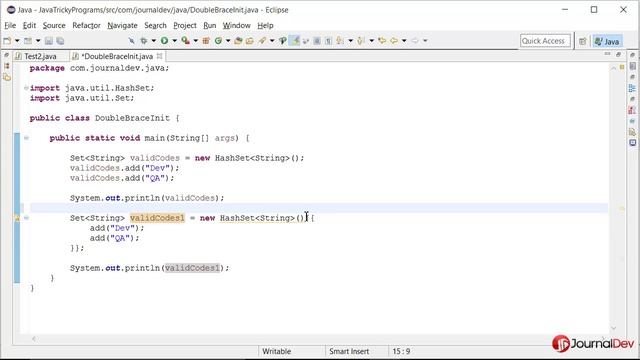Collapse the import statements fold marker
The height and width of the screenshot is (360, 640).
[26, 88]
